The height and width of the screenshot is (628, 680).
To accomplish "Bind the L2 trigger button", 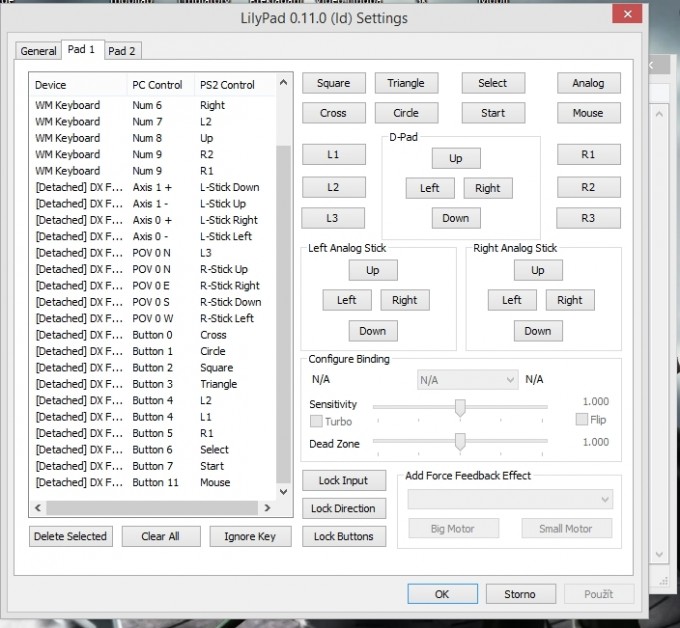I will tap(333, 187).
